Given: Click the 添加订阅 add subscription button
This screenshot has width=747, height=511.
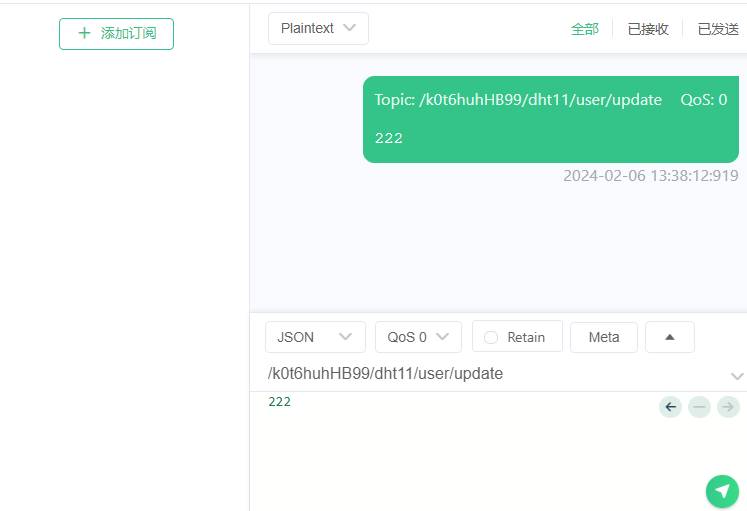Looking at the screenshot, I should [x=116, y=34].
